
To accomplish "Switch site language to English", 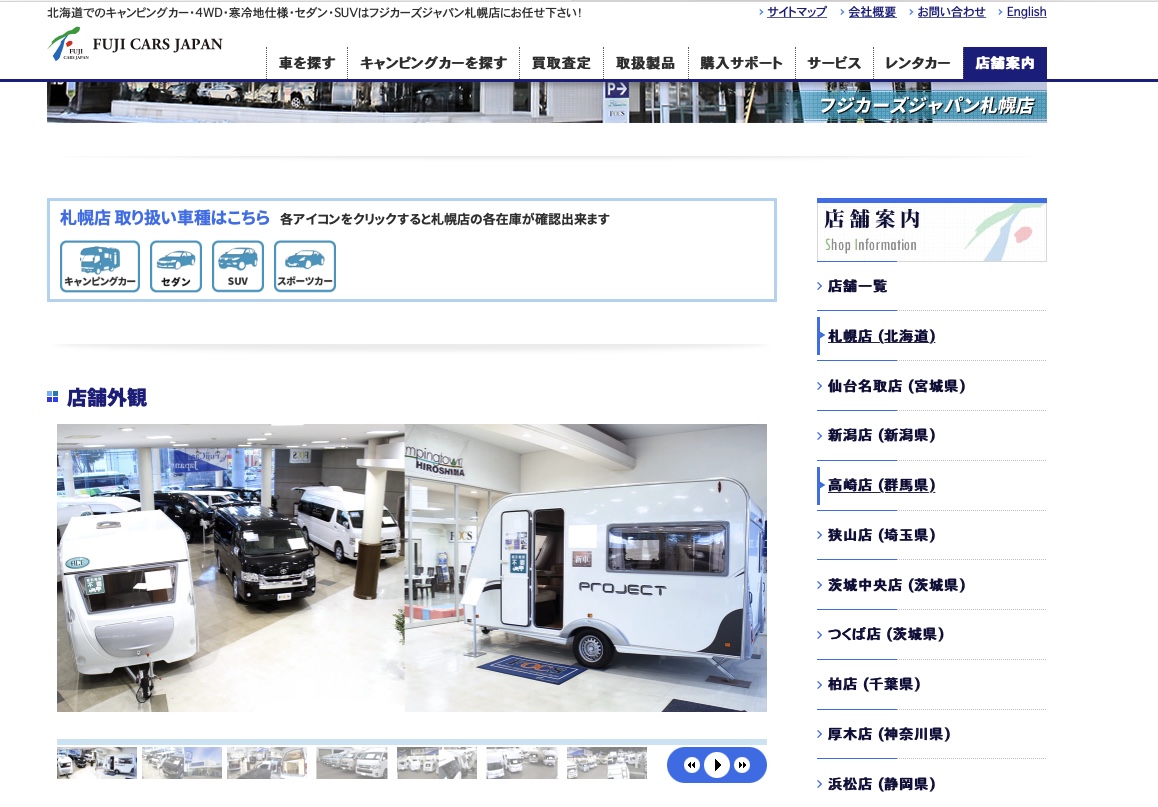I will pos(1026,12).
